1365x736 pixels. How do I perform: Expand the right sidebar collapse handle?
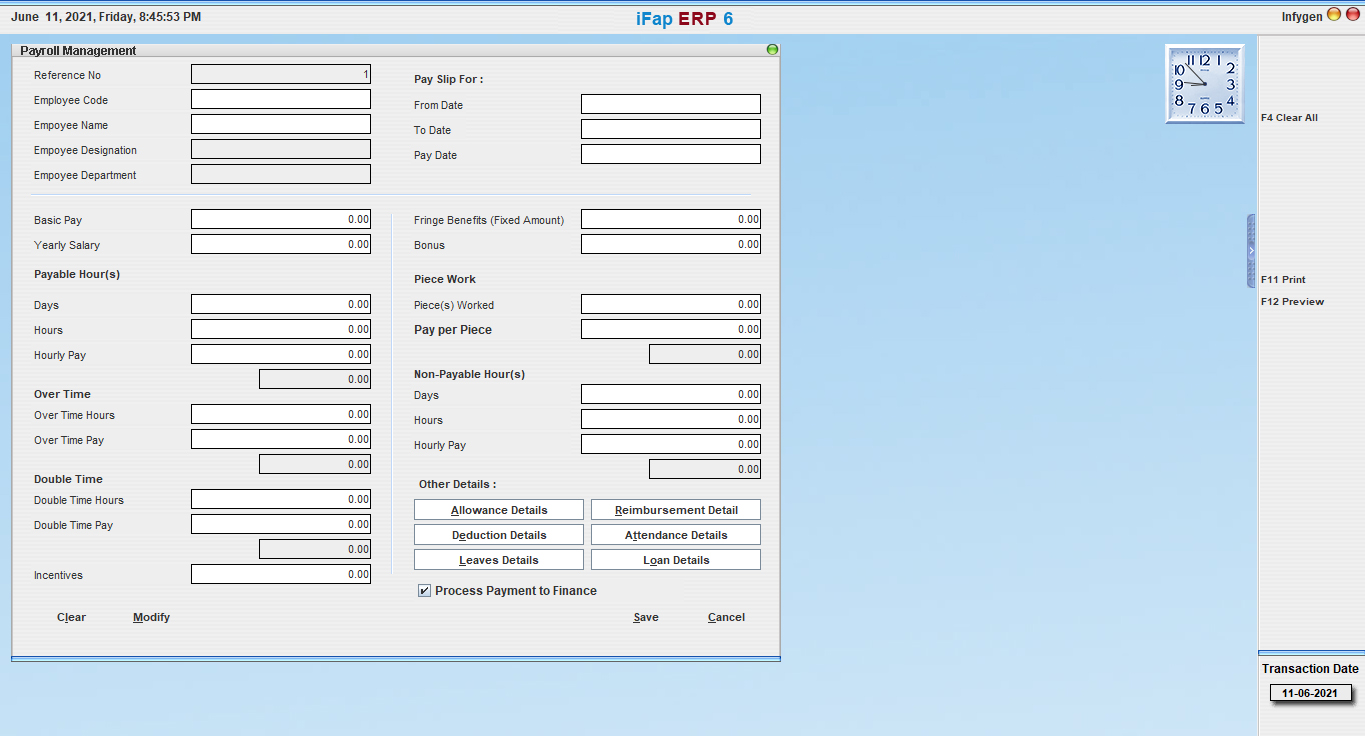(x=1251, y=251)
